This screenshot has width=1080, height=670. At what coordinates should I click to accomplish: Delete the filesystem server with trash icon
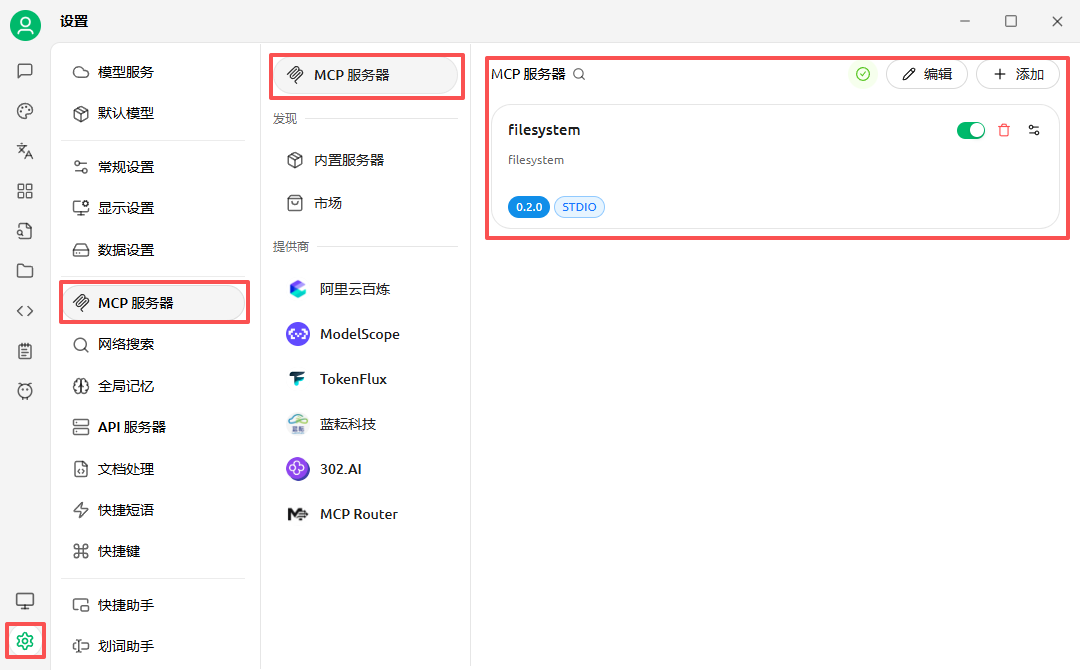[1004, 130]
